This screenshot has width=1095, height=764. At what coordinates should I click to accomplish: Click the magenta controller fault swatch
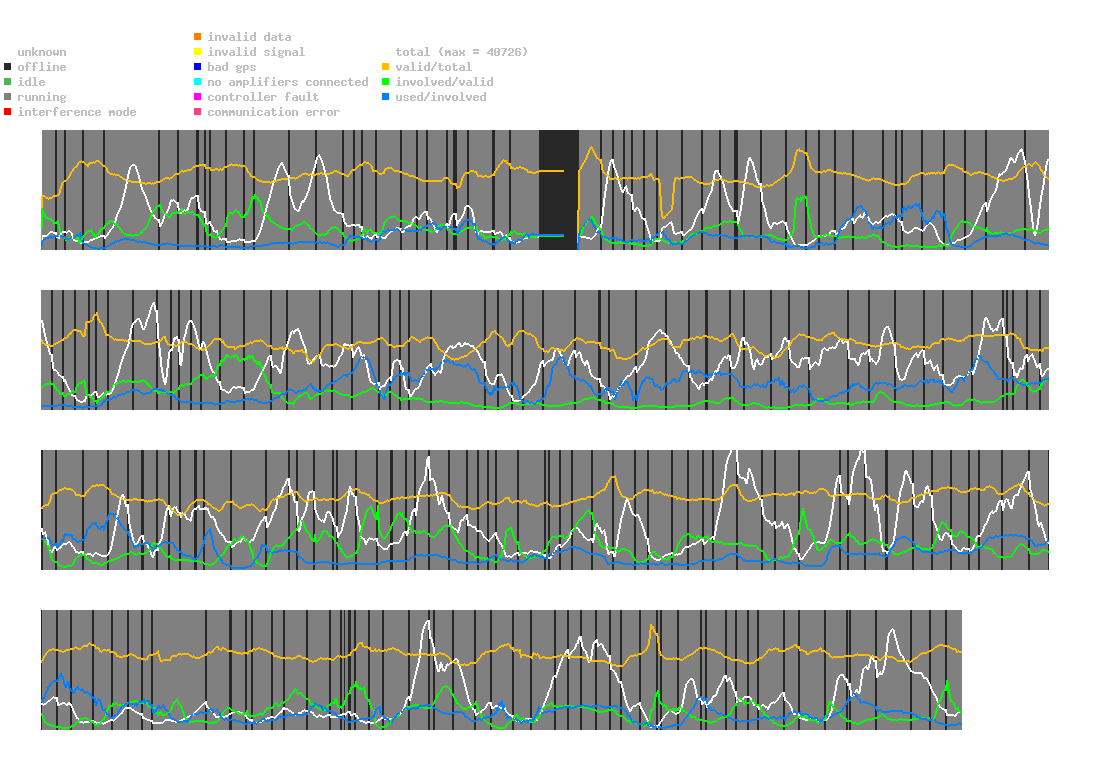tap(198, 97)
